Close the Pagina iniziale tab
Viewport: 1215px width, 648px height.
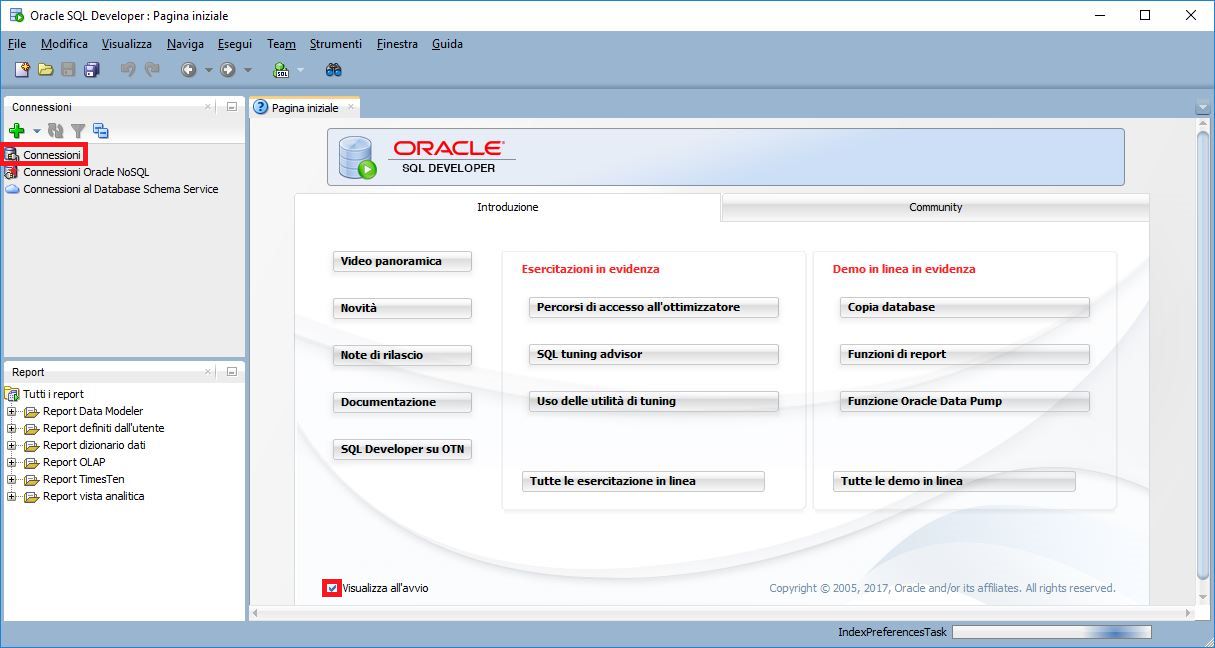pyautogui.click(x=350, y=107)
